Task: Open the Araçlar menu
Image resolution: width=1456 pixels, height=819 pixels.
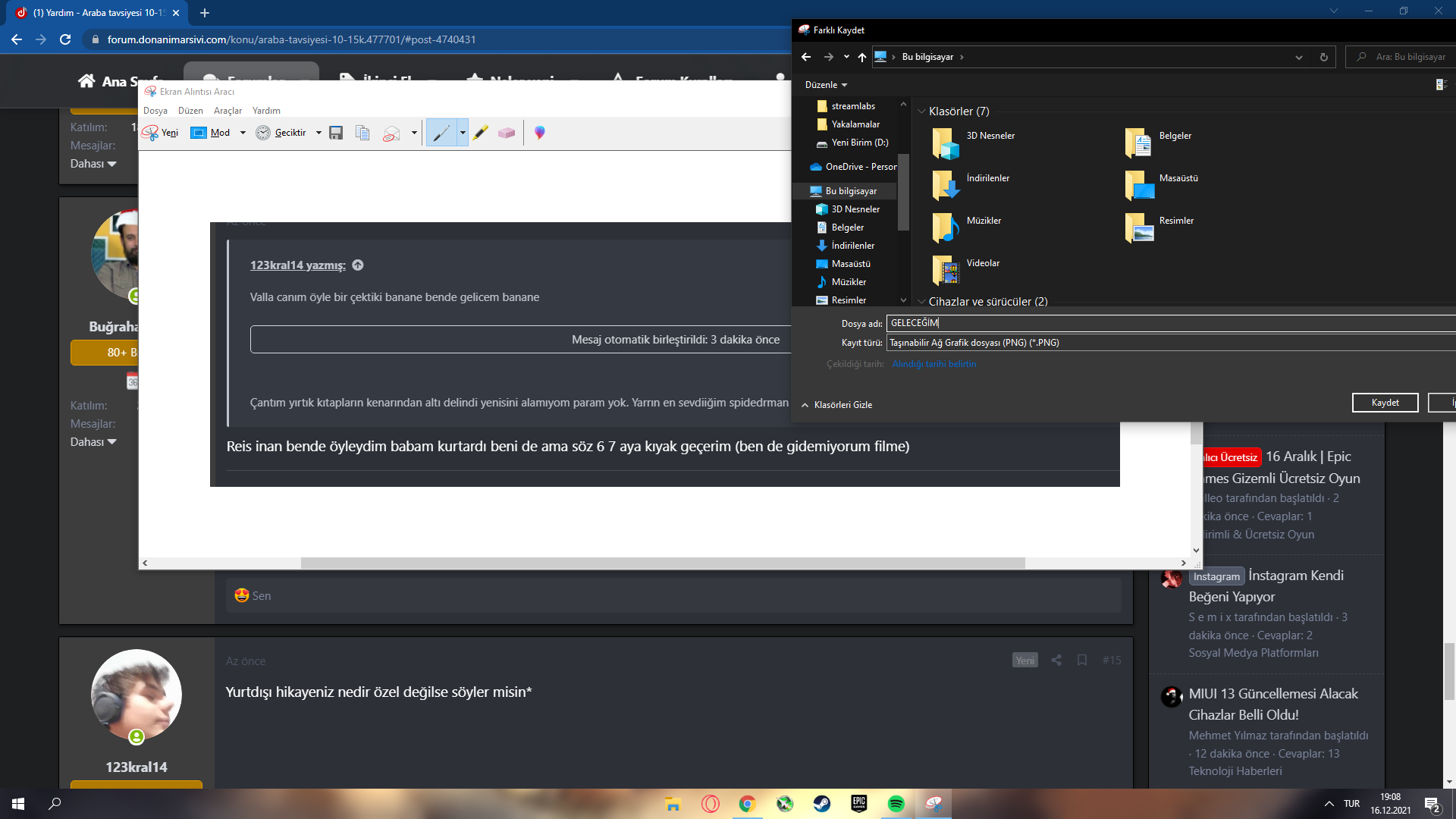Action: click(x=227, y=111)
